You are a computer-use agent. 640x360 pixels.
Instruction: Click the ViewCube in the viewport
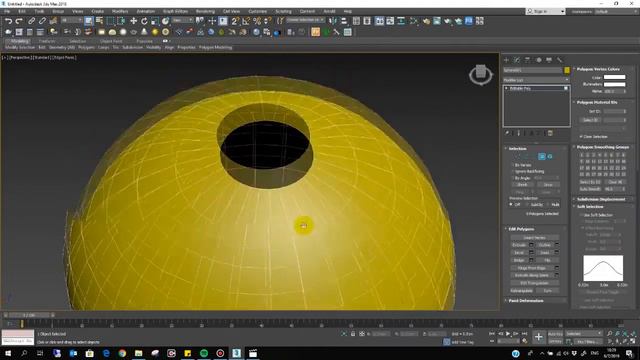tap(481, 74)
